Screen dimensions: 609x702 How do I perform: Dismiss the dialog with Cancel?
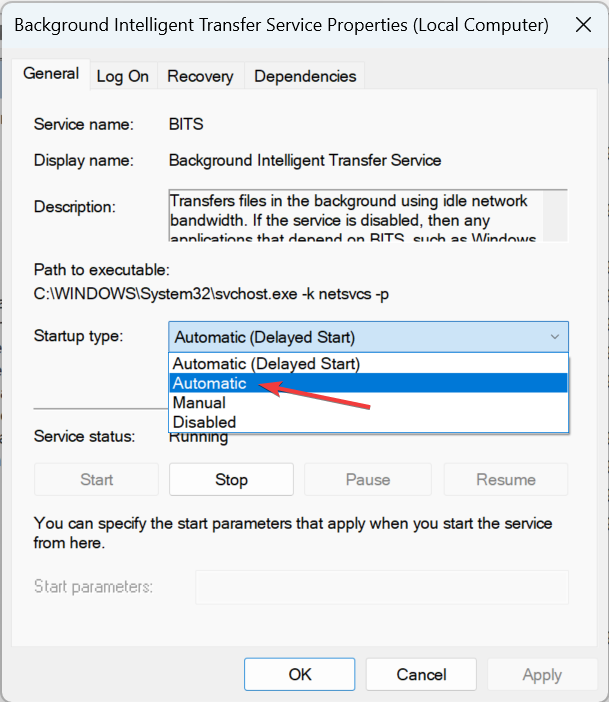click(421, 674)
